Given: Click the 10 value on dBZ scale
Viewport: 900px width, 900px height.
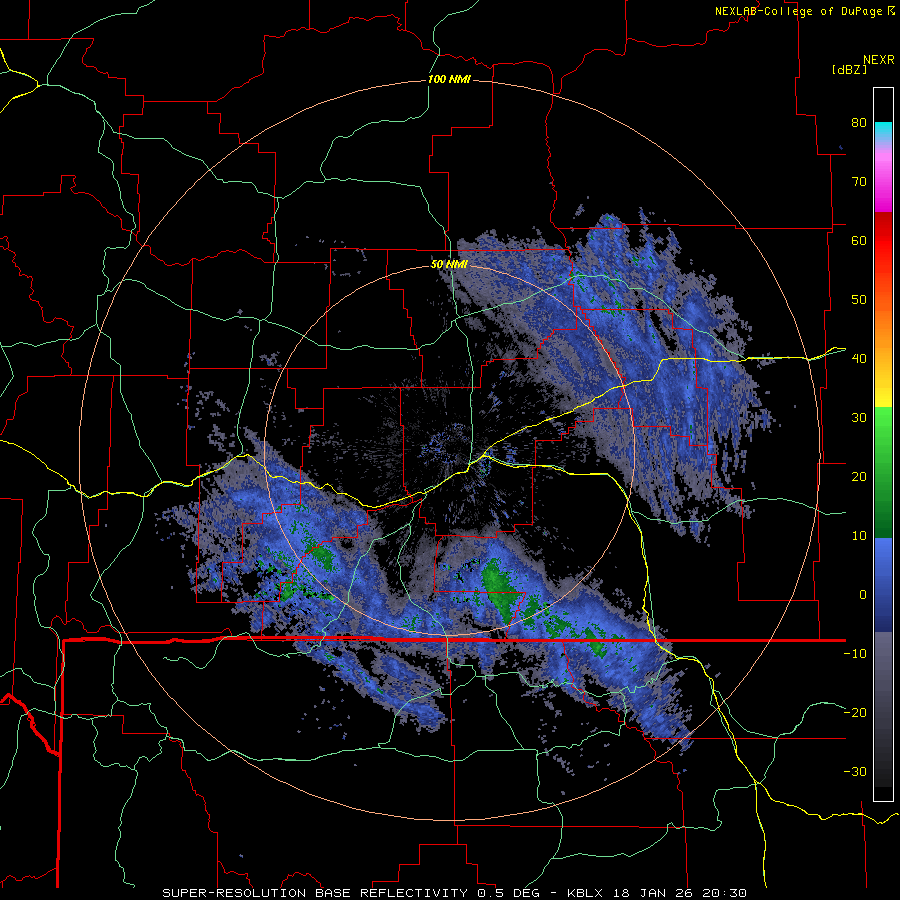Looking at the screenshot, I should coord(859,536).
